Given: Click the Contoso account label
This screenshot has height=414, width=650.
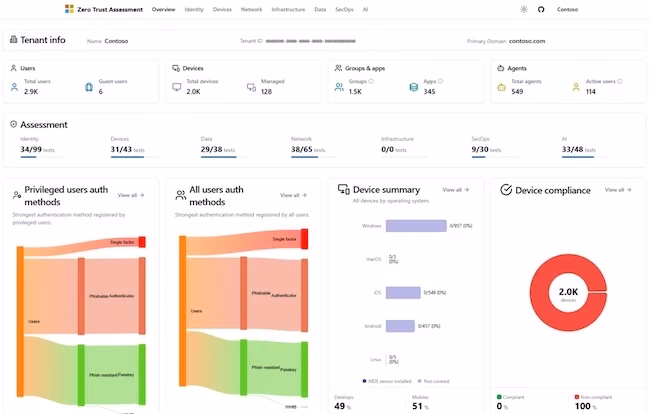Looking at the screenshot, I should 567,9.
